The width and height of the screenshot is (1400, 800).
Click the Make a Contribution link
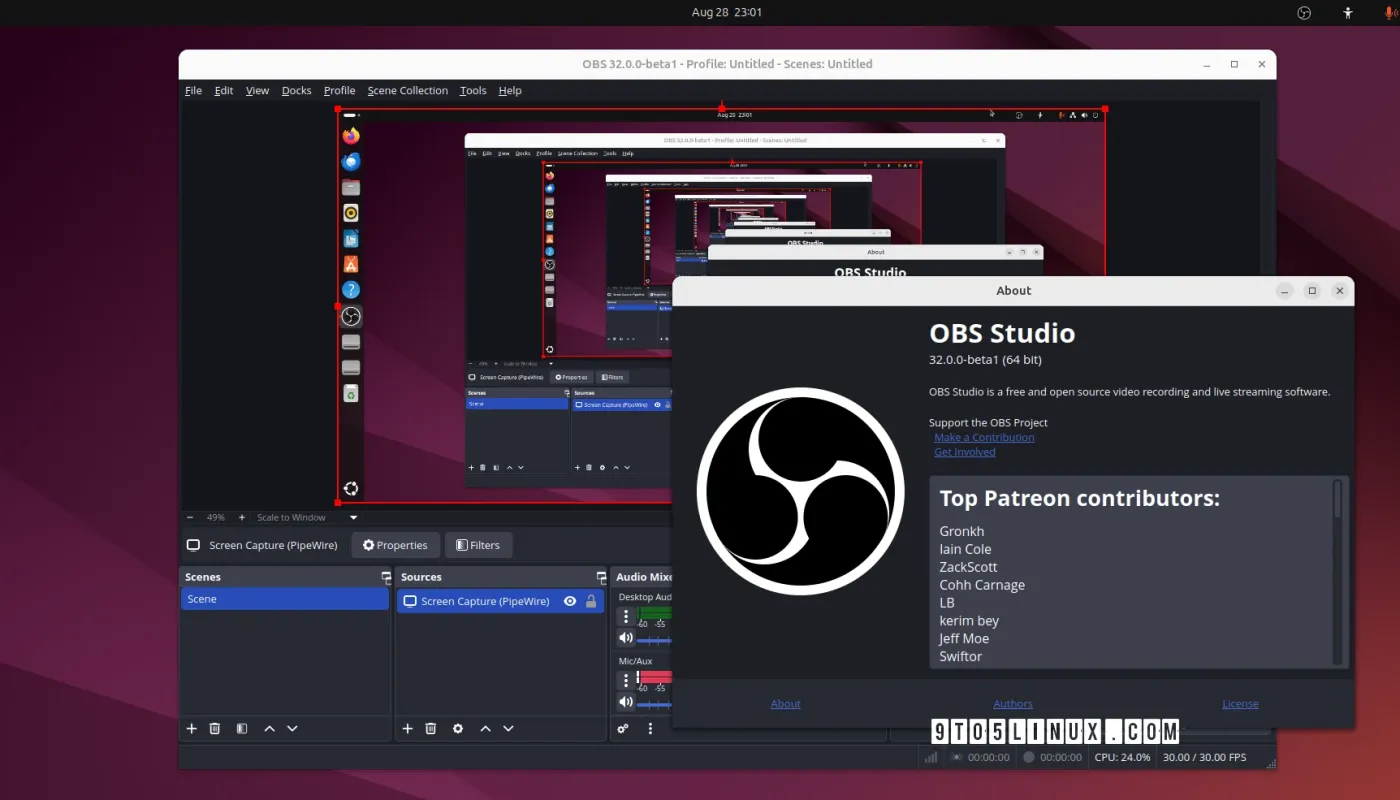click(x=984, y=437)
